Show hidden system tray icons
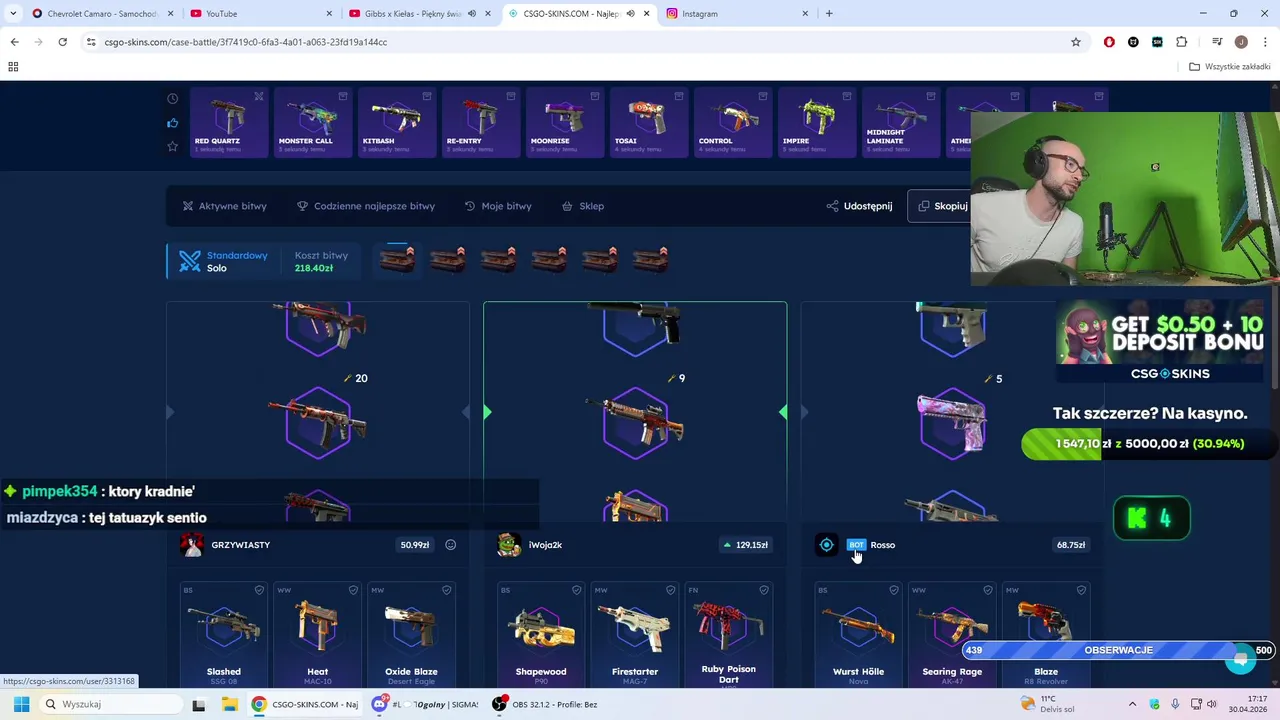 [1132, 704]
